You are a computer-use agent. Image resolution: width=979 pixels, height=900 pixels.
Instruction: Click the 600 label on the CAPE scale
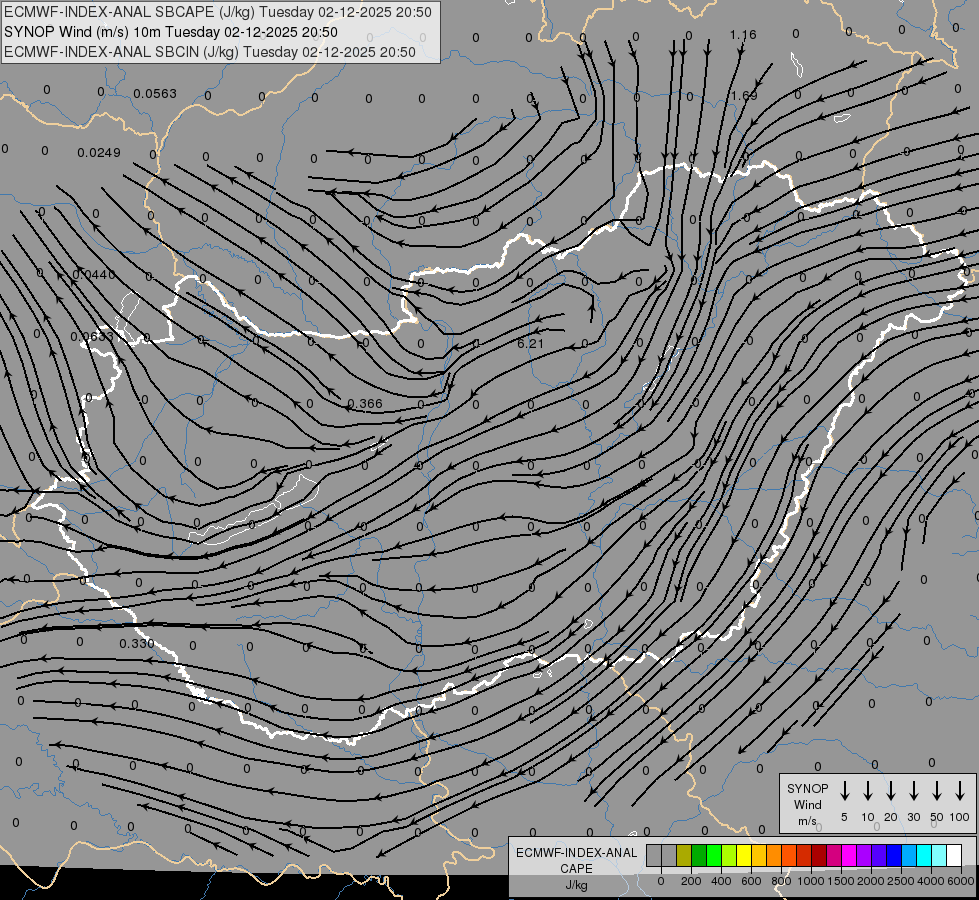(x=751, y=881)
